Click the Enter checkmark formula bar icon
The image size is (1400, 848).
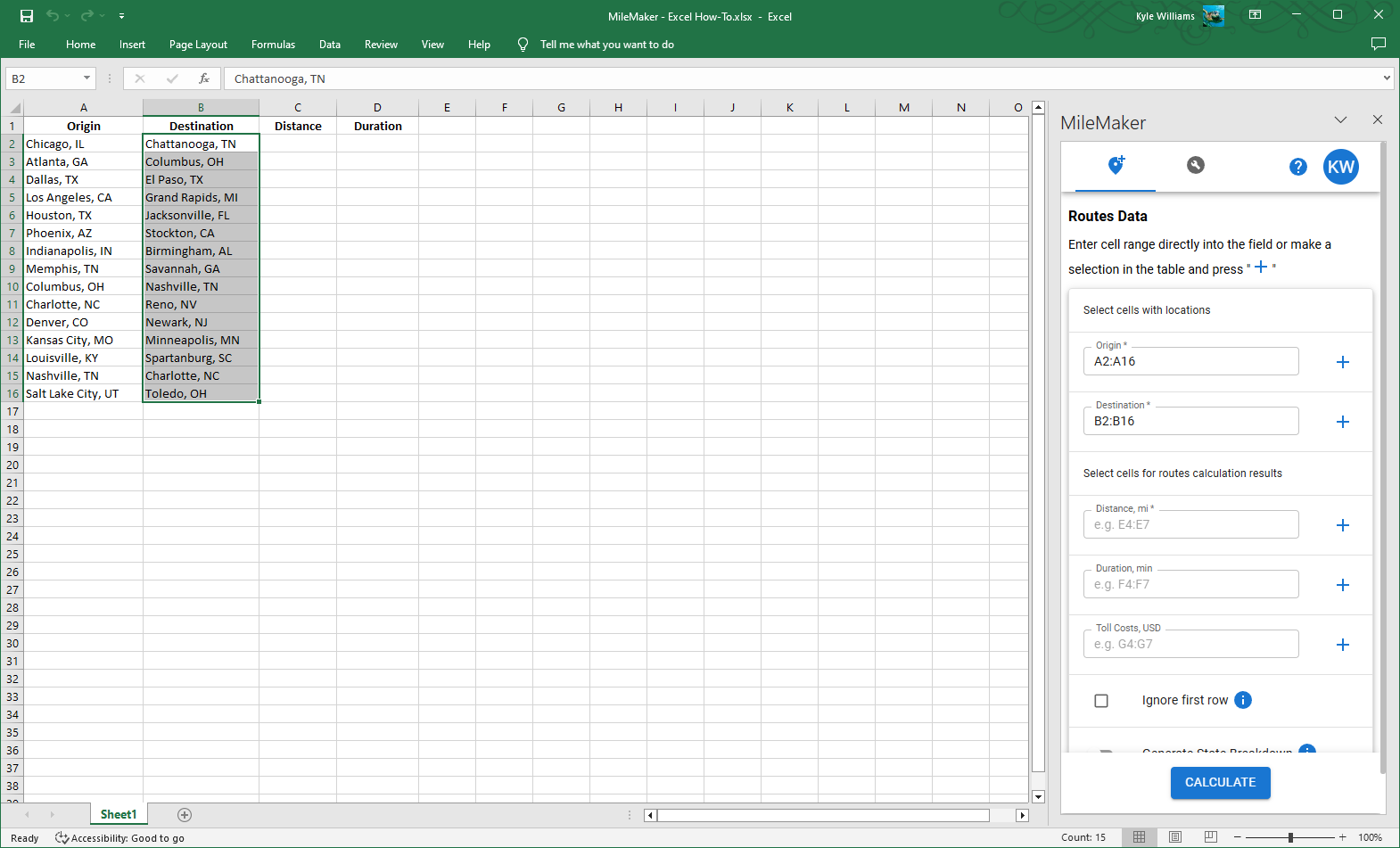pos(172,78)
